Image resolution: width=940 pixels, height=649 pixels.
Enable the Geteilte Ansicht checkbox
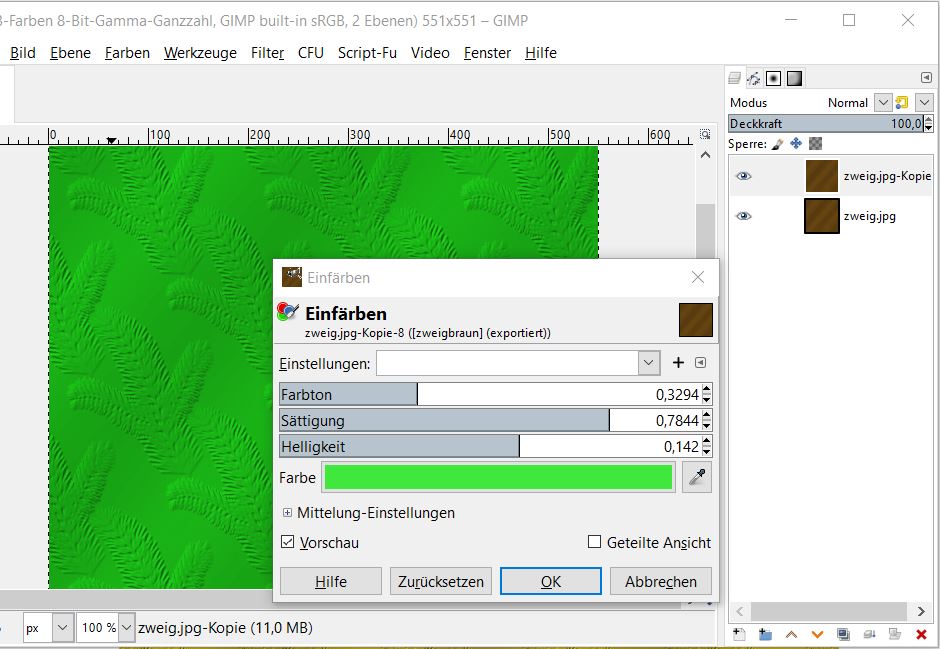tap(594, 542)
